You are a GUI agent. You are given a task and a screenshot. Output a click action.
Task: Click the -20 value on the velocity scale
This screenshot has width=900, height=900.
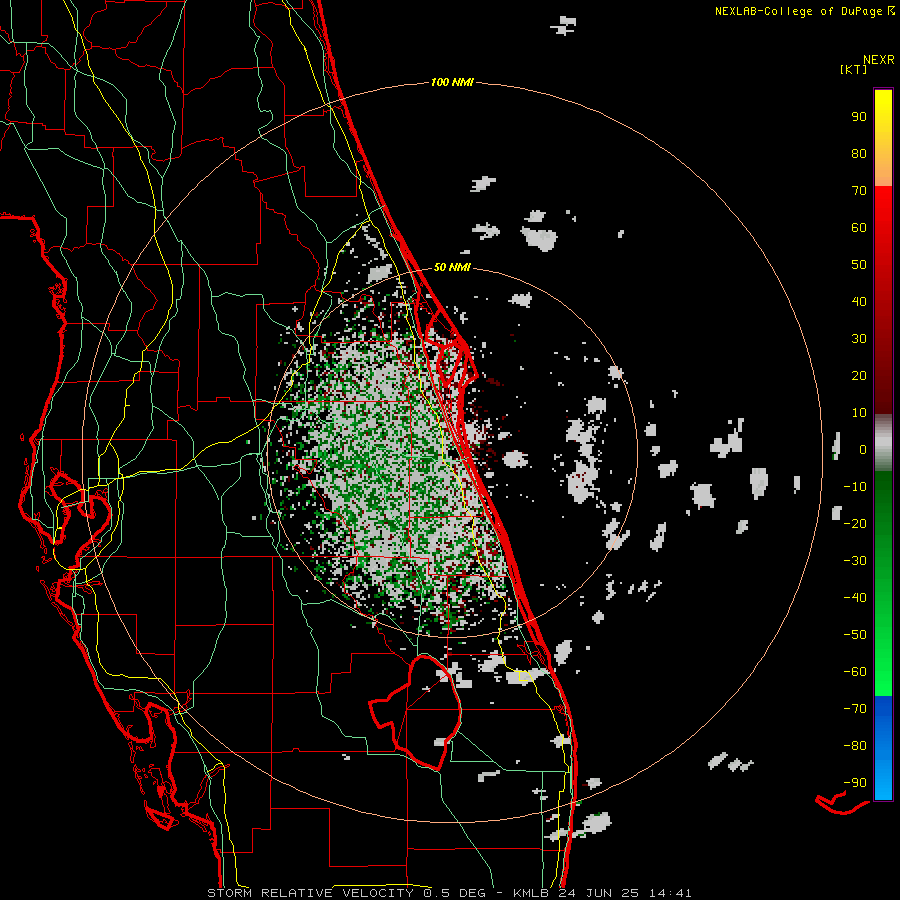(855, 524)
